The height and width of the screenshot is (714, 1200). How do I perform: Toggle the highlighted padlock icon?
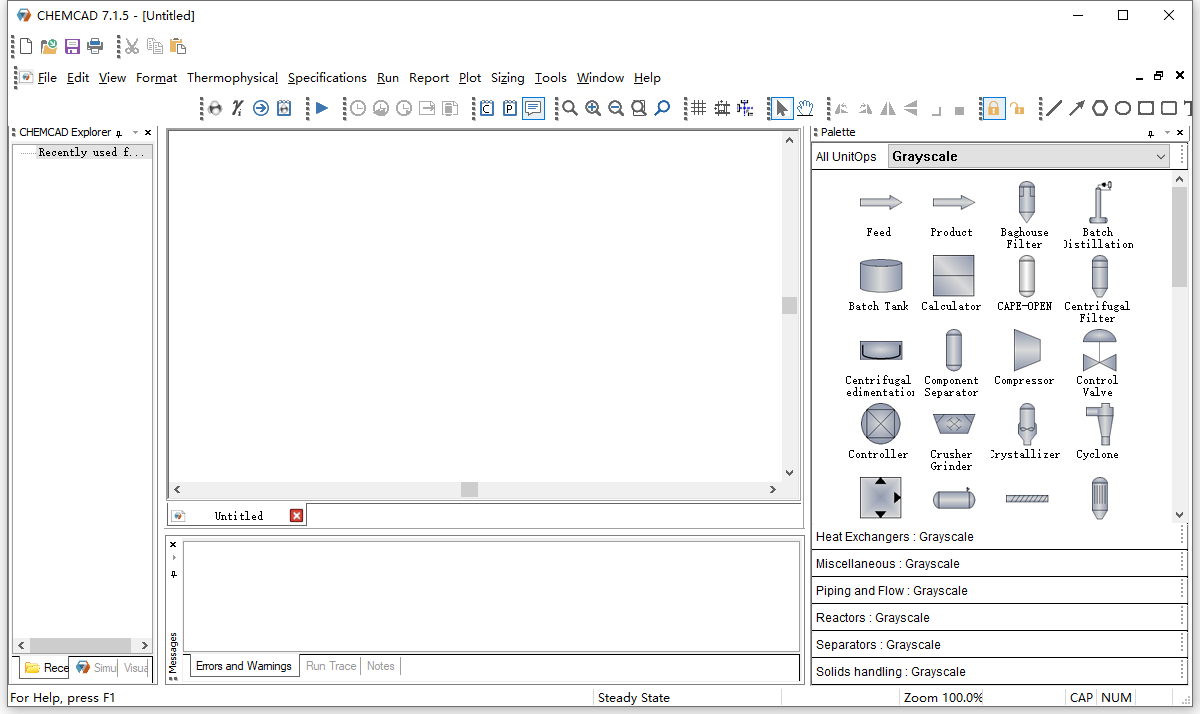[x=993, y=108]
